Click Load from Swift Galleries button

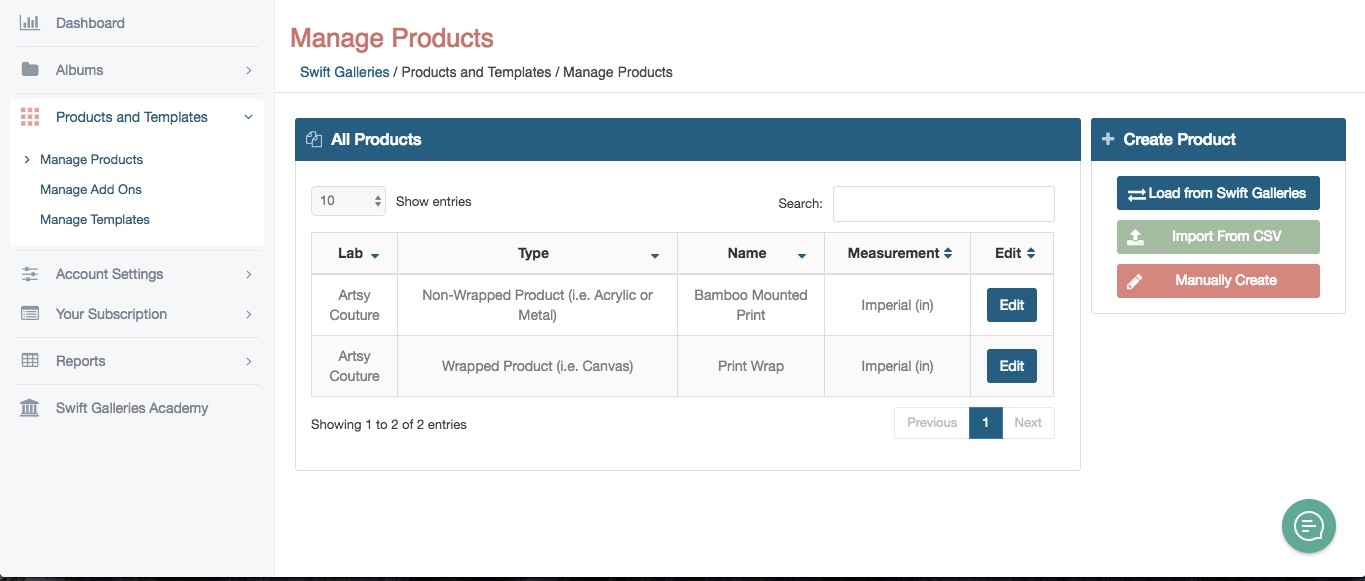tap(1218, 193)
